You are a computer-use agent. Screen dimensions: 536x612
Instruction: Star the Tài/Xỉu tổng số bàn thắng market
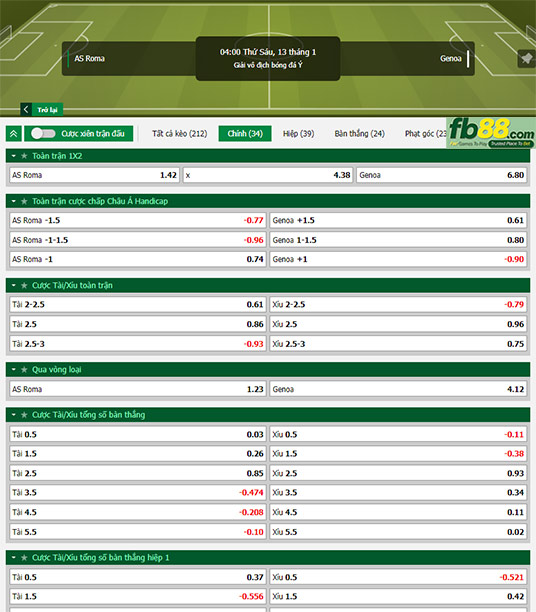click(x=24, y=415)
